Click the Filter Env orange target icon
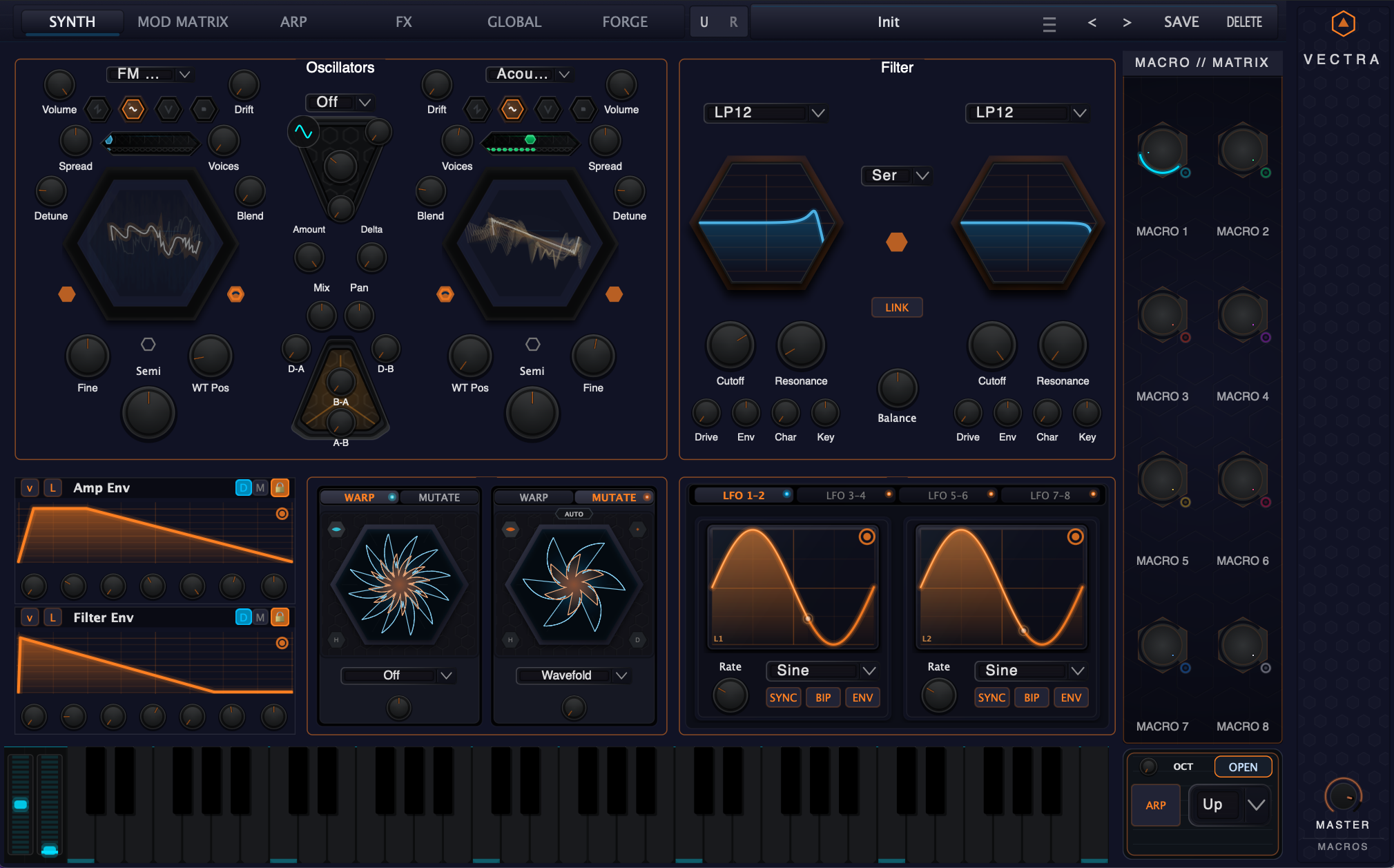 coord(282,643)
